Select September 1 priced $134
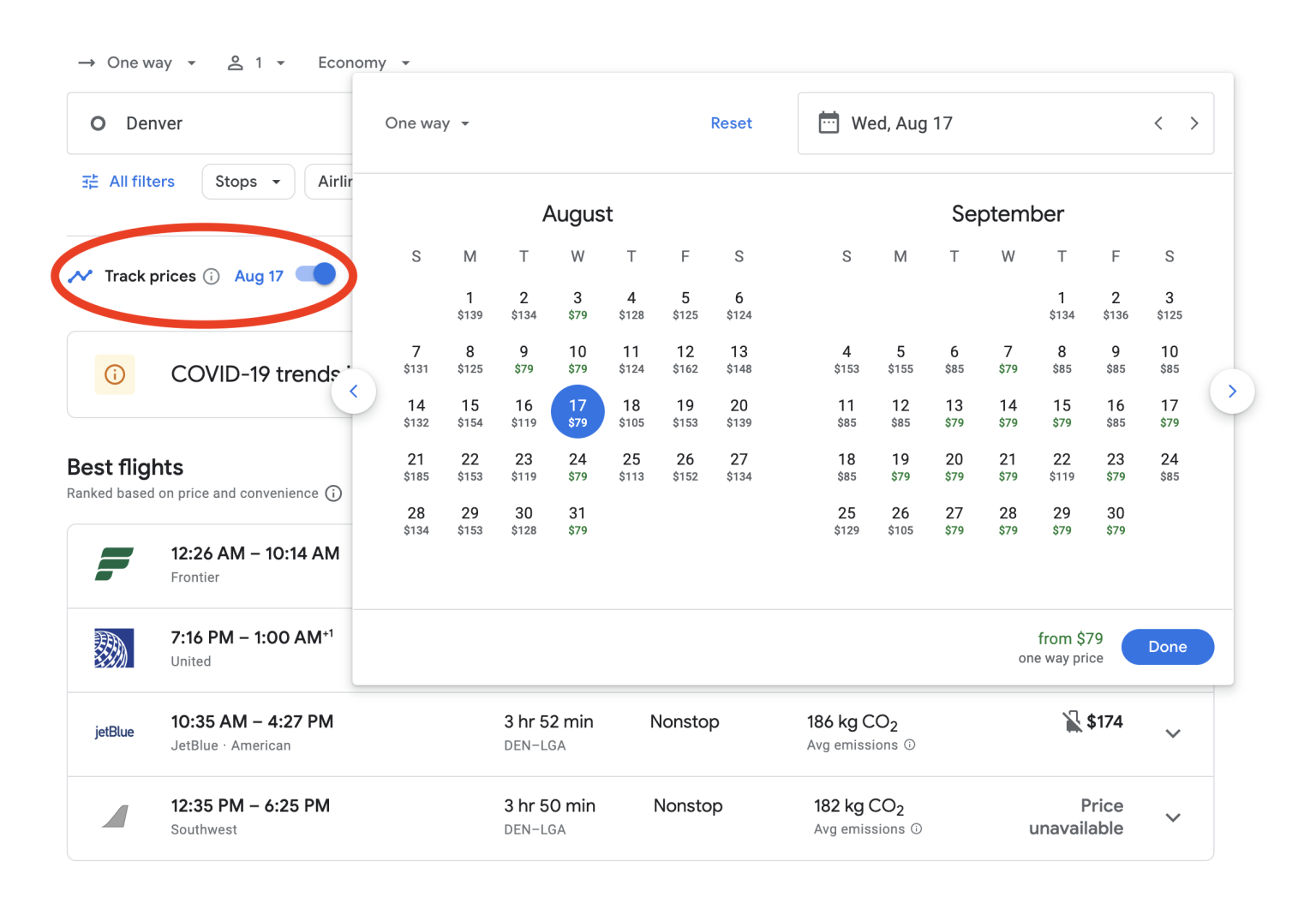Viewport: 1316px width, 897px height. click(1062, 305)
